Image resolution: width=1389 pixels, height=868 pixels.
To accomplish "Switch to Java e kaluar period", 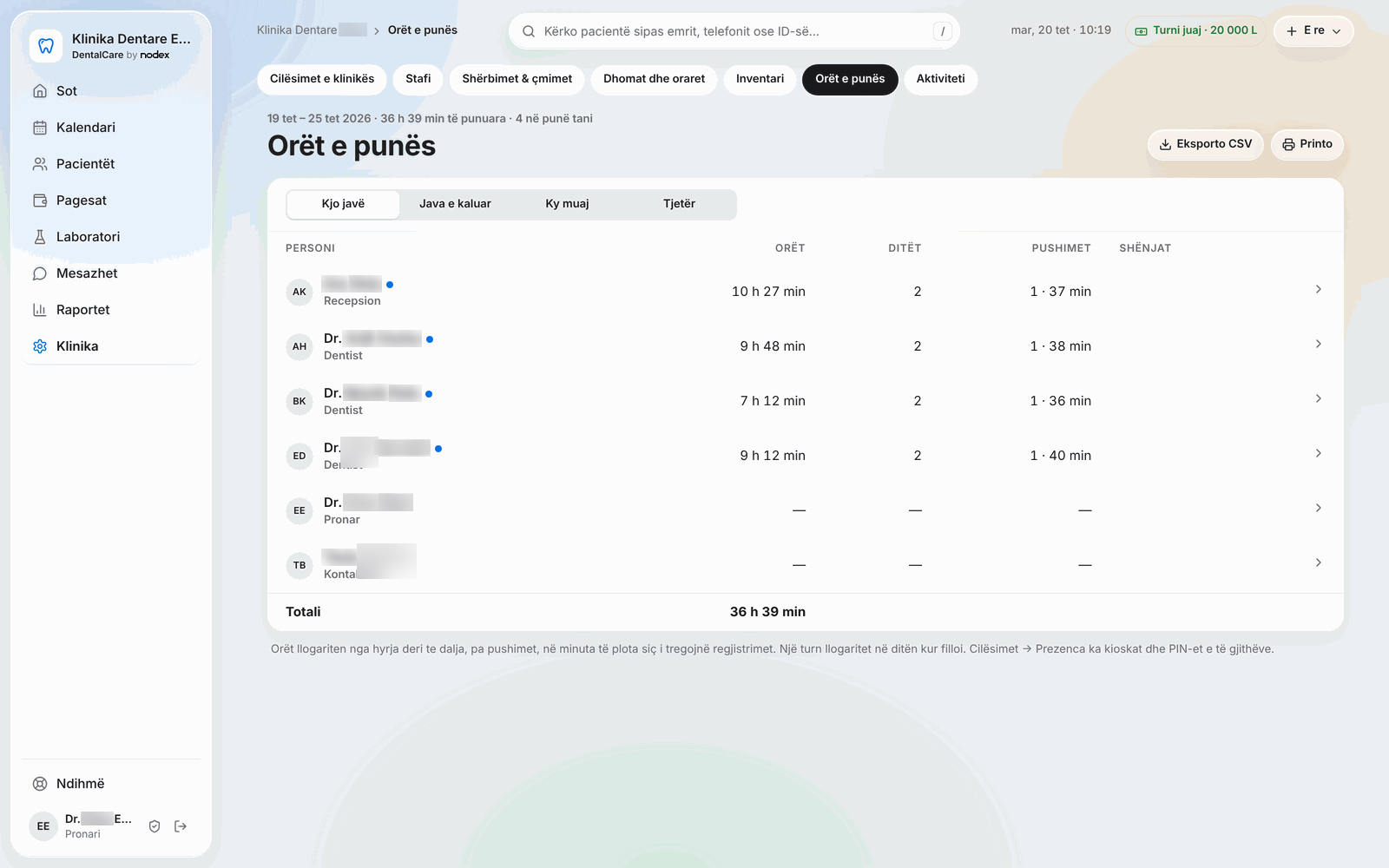I will click(x=455, y=204).
